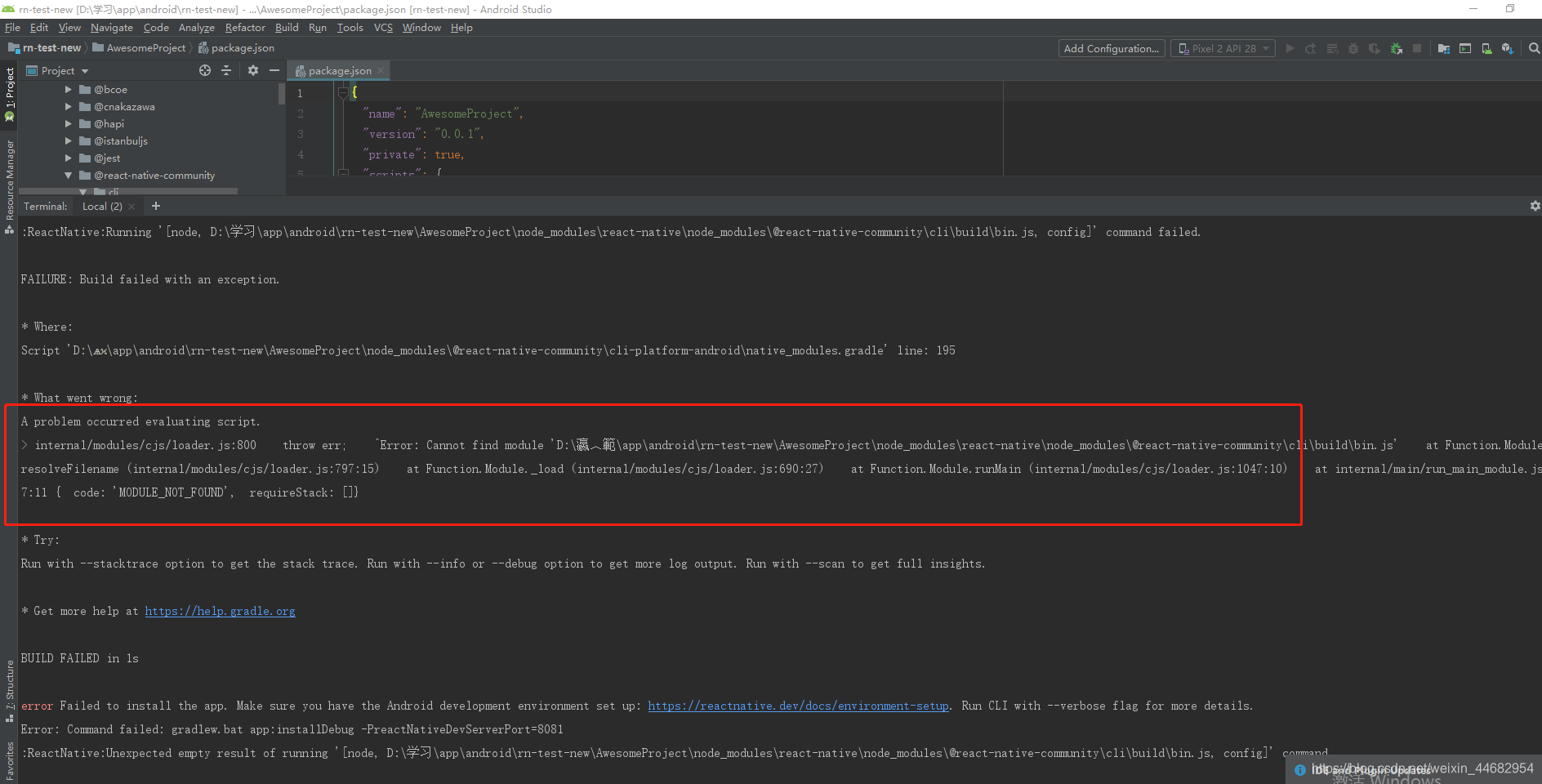
Task: Open the File menu
Action: click(12, 28)
